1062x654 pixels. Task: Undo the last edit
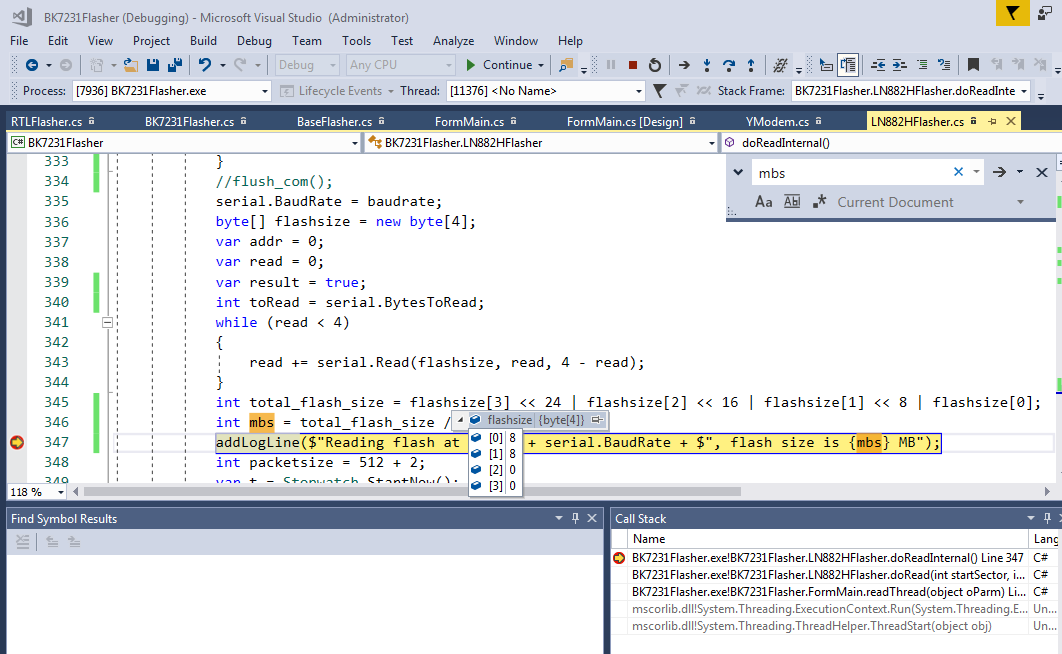205,65
